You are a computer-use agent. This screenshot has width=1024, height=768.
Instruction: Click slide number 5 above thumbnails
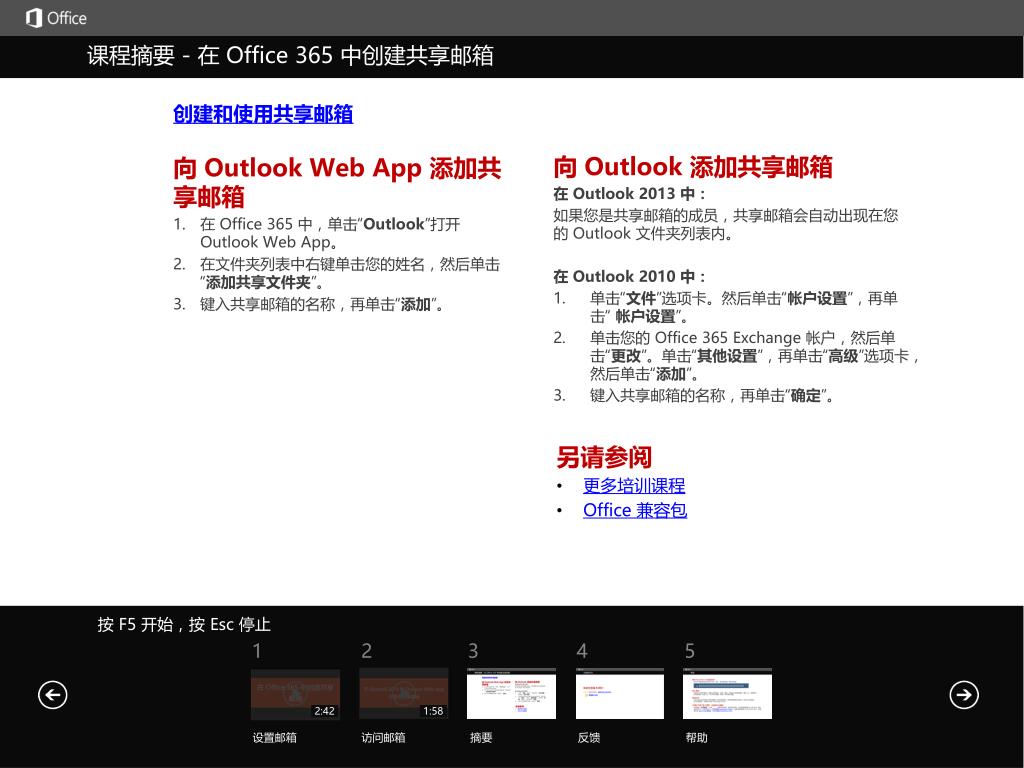pyautogui.click(x=690, y=651)
